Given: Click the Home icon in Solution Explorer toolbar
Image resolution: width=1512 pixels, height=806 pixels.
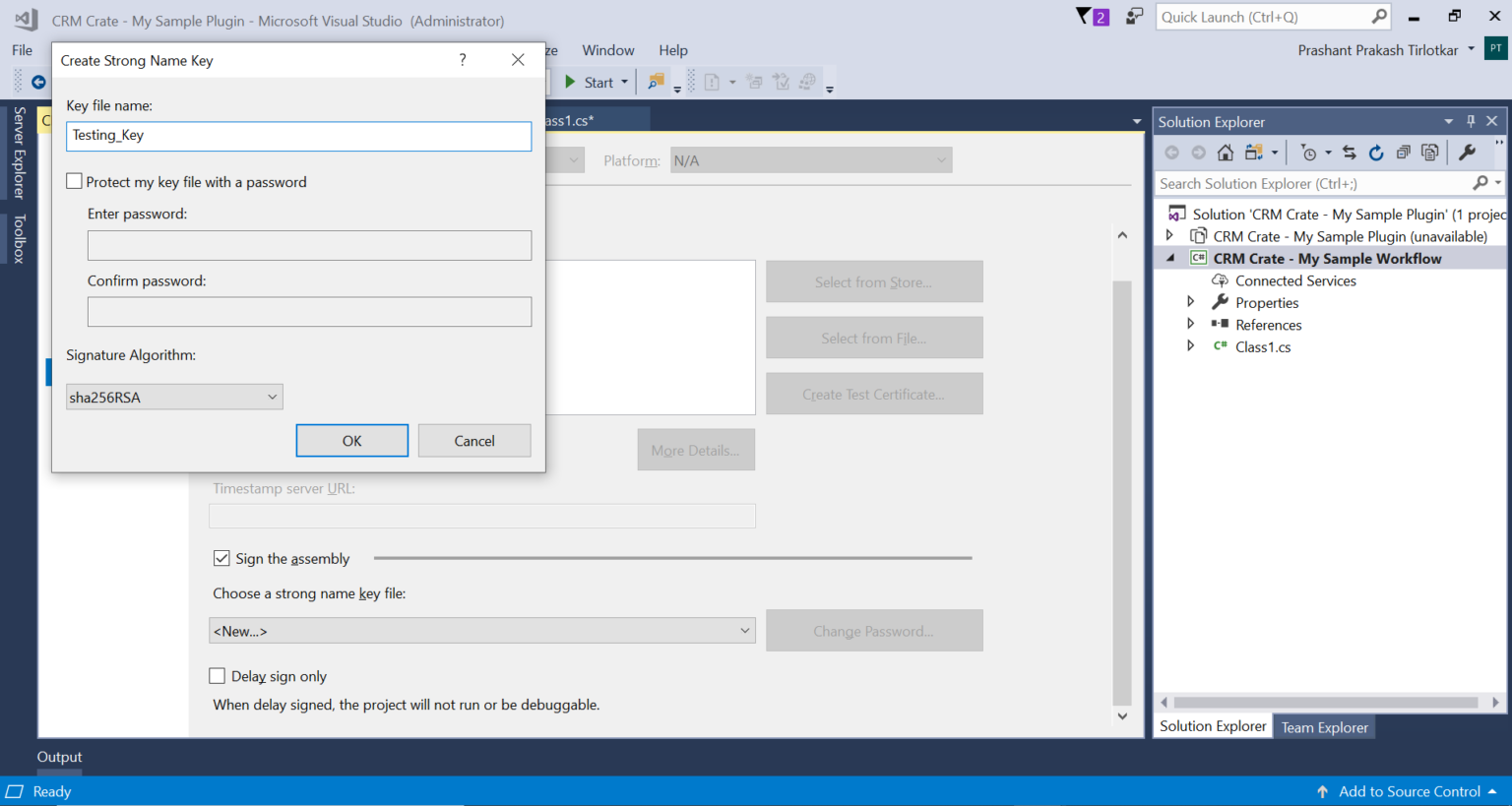Looking at the screenshot, I should (x=1226, y=153).
